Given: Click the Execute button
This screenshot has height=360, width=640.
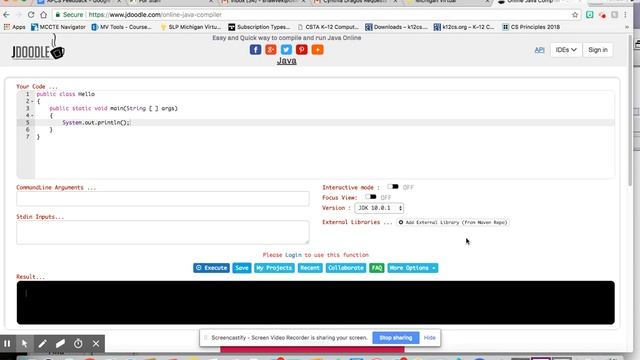Looking at the screenshot, I should click(211, 268).
